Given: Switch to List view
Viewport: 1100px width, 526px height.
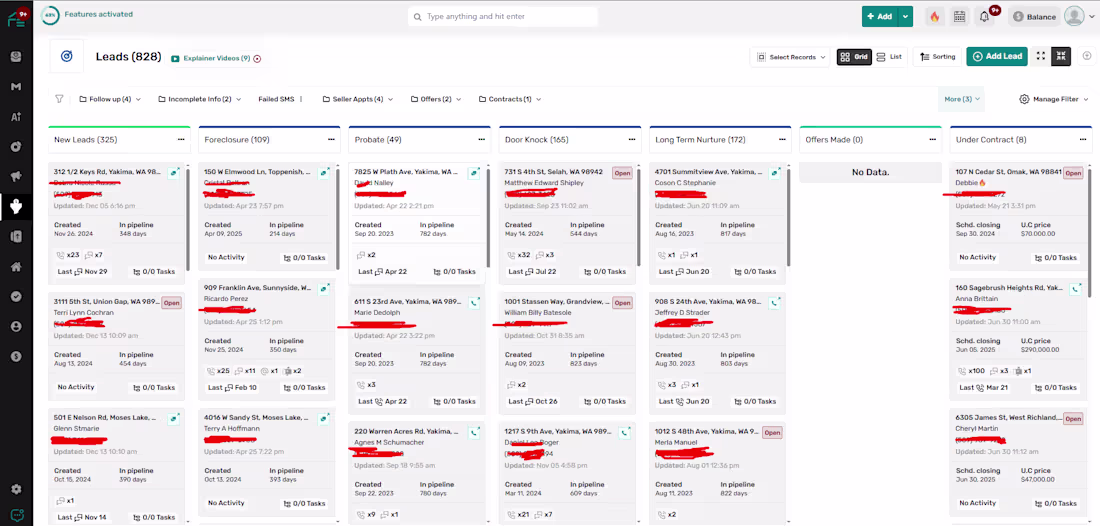Looking at the screenshot, I should pos(890,57).
